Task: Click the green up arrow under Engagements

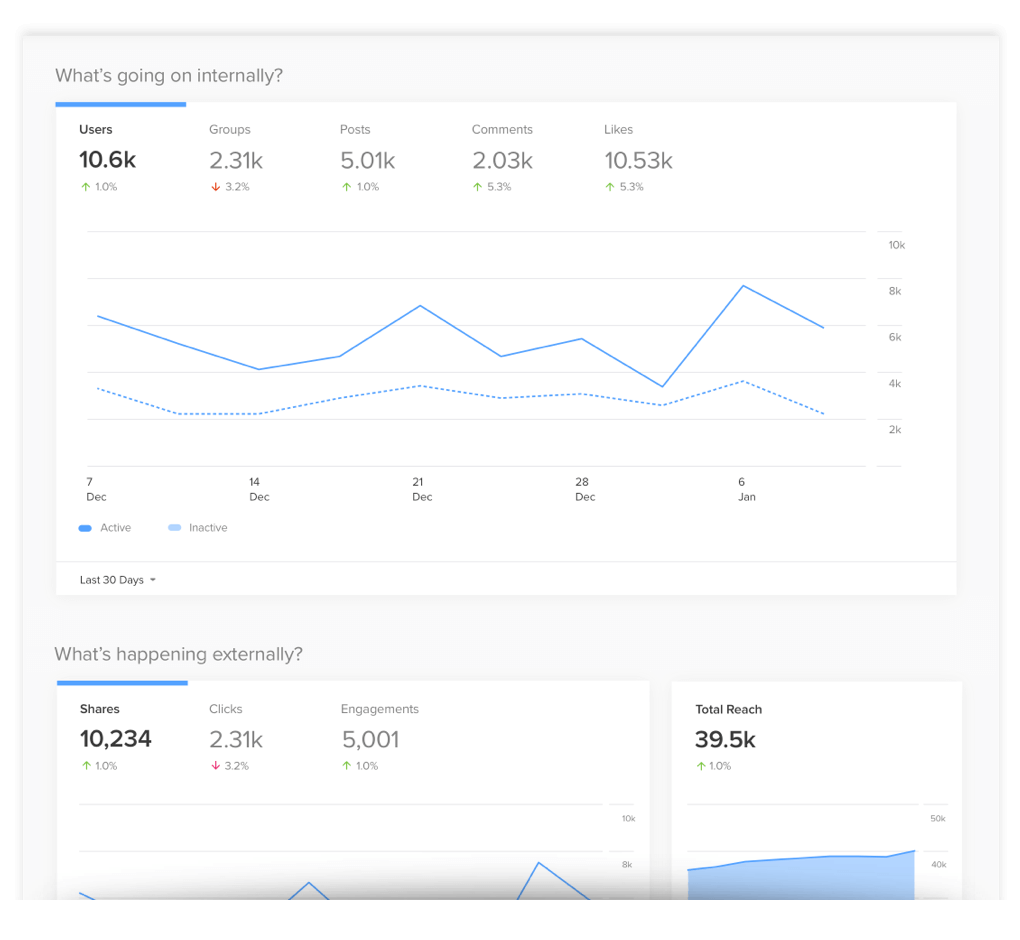Action: [x=347, y=766]
